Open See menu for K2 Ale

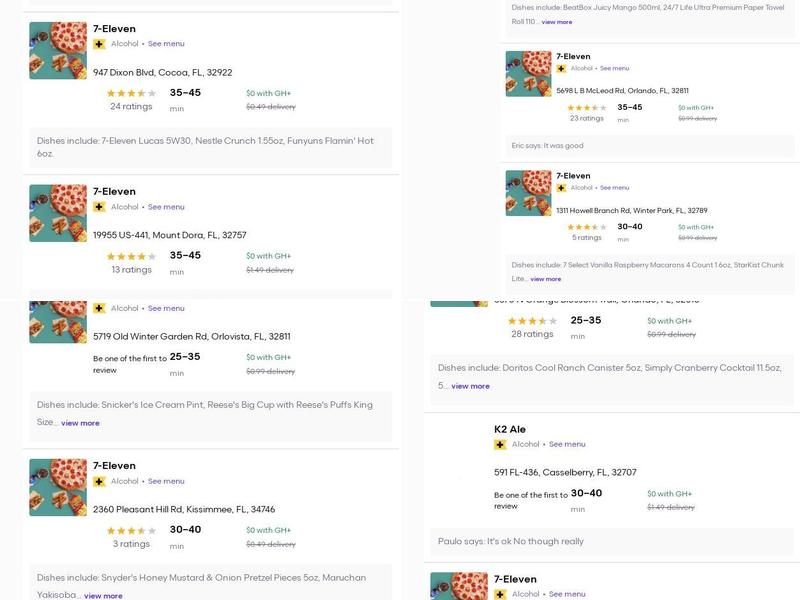tap(567, 444)
